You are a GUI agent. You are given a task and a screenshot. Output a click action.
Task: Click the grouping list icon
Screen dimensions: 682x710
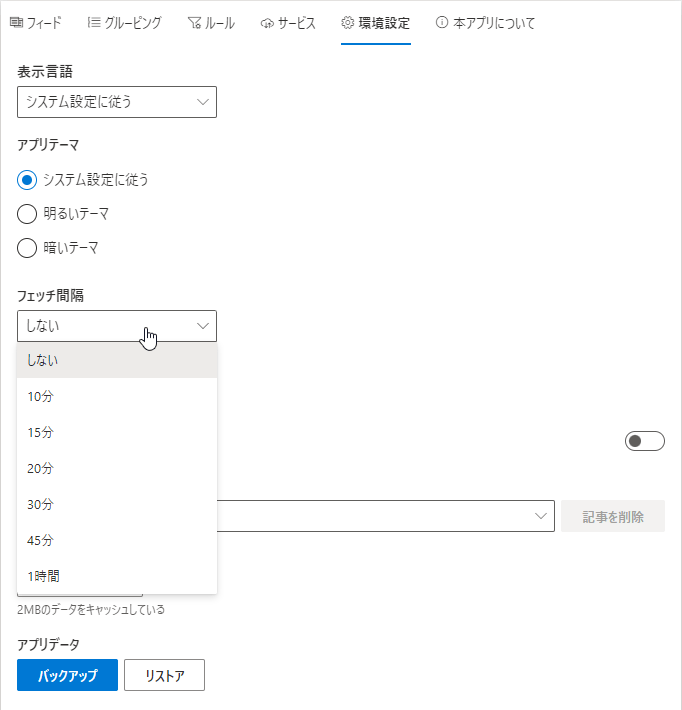(x=94, y=22)
